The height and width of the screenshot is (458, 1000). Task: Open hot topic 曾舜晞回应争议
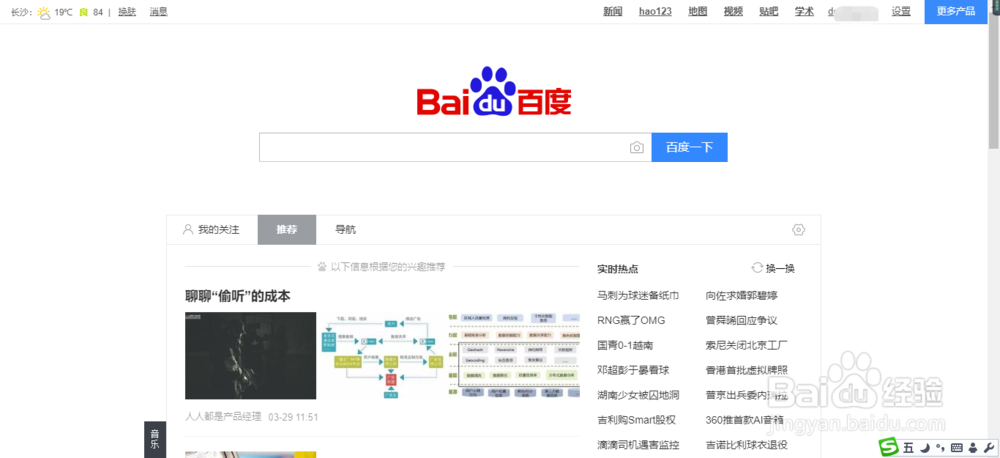[x=742, y=320]
